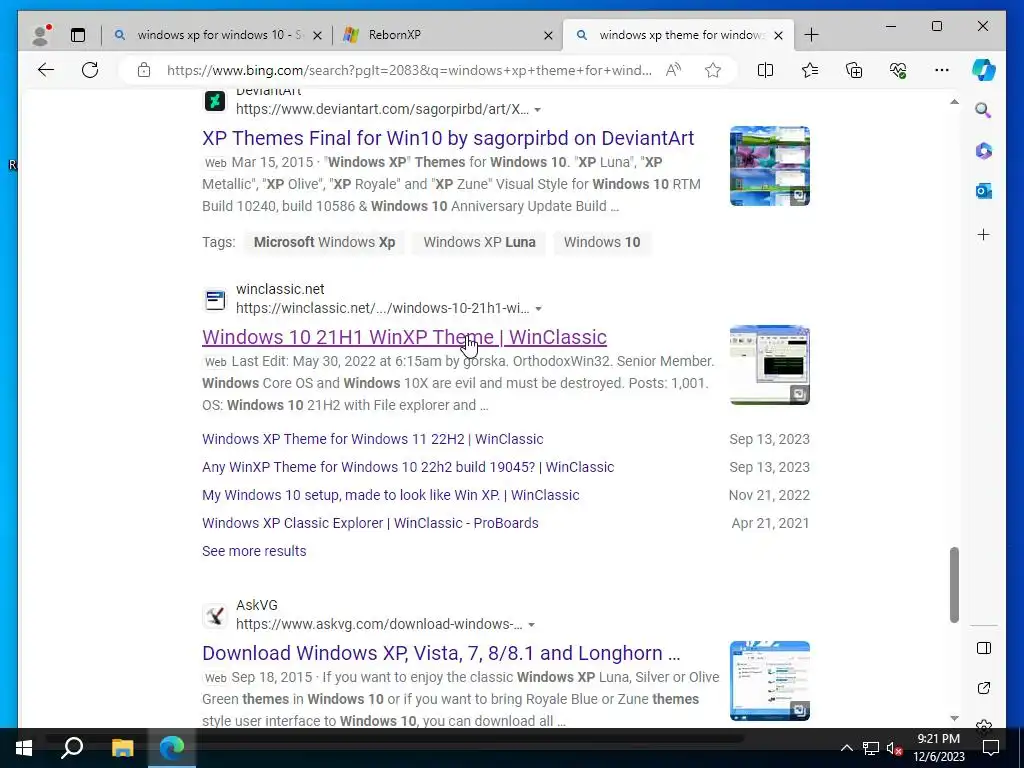
Task: Click the page vertical scrollbar thumb
Action: [954, 585]
